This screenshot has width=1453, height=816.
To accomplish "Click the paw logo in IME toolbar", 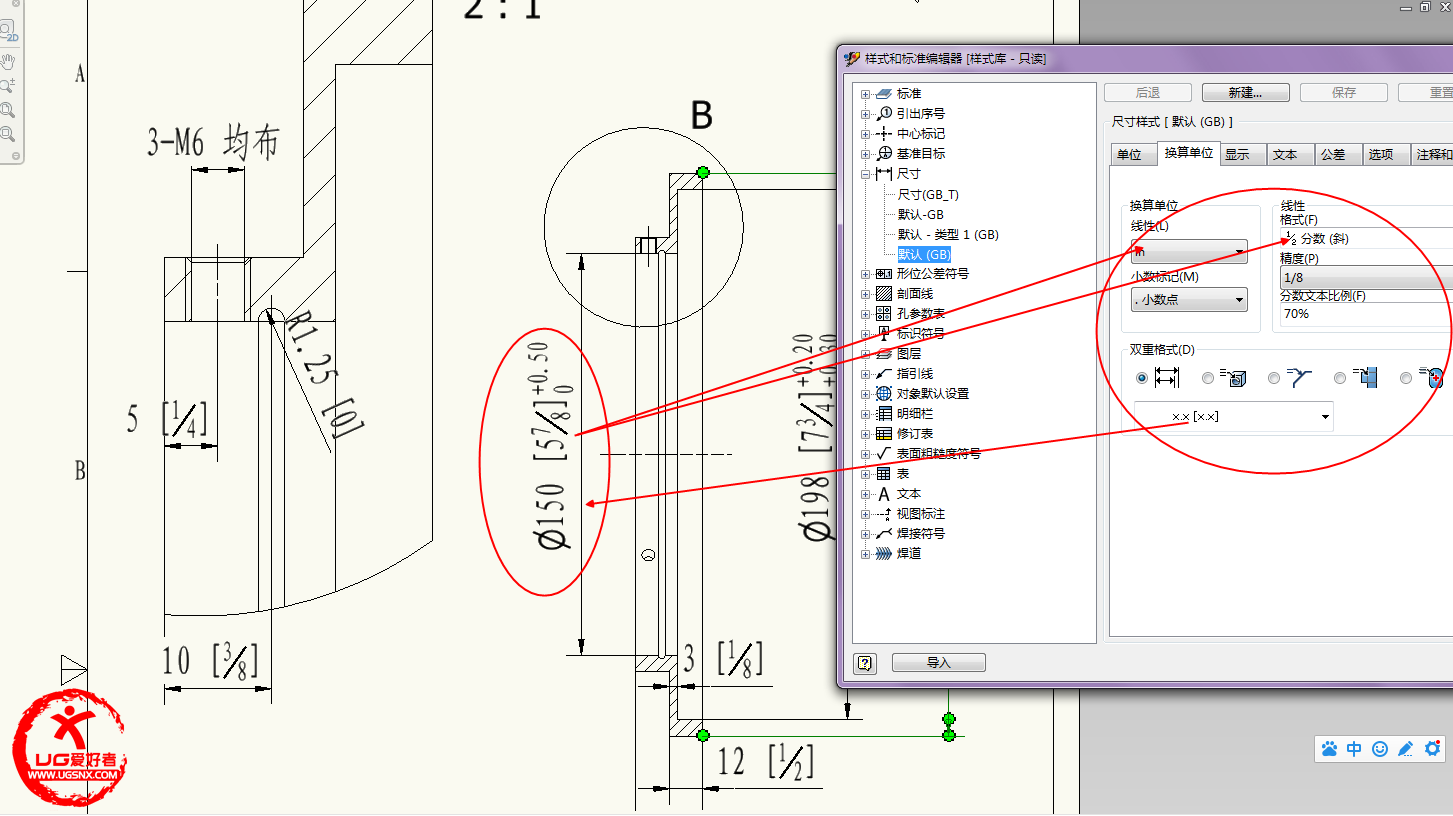I will tap(1329, 748).
